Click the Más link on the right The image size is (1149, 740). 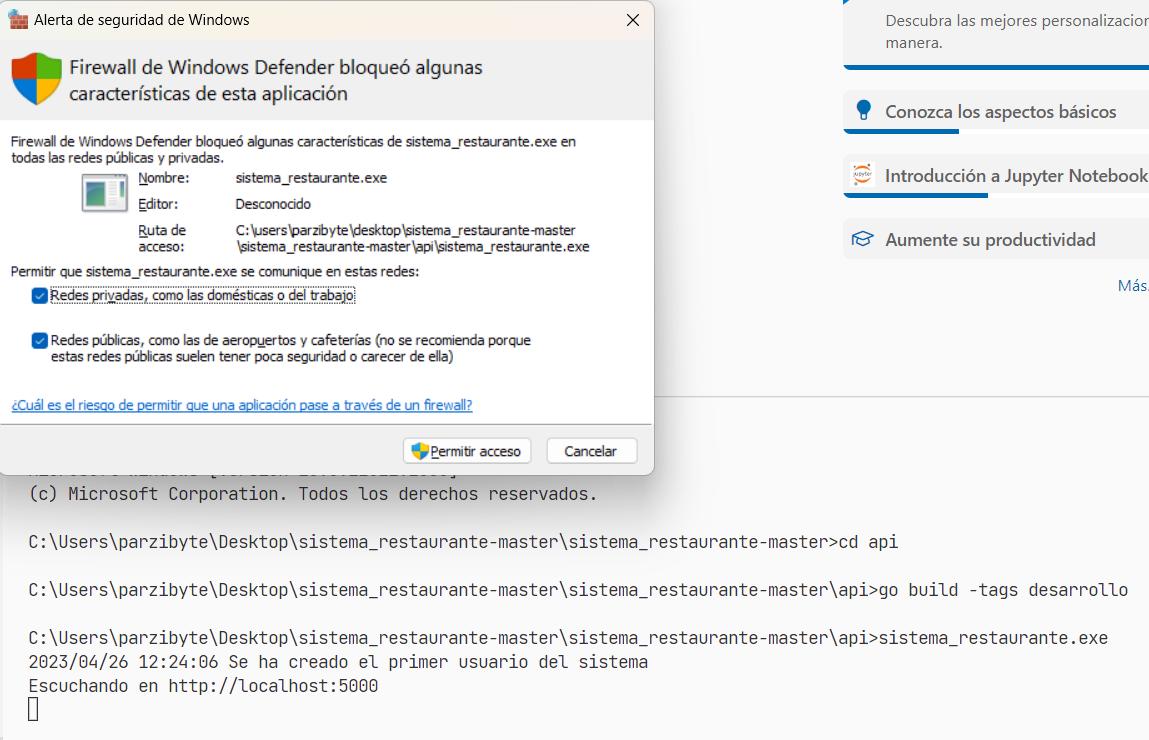(1132, 286)
